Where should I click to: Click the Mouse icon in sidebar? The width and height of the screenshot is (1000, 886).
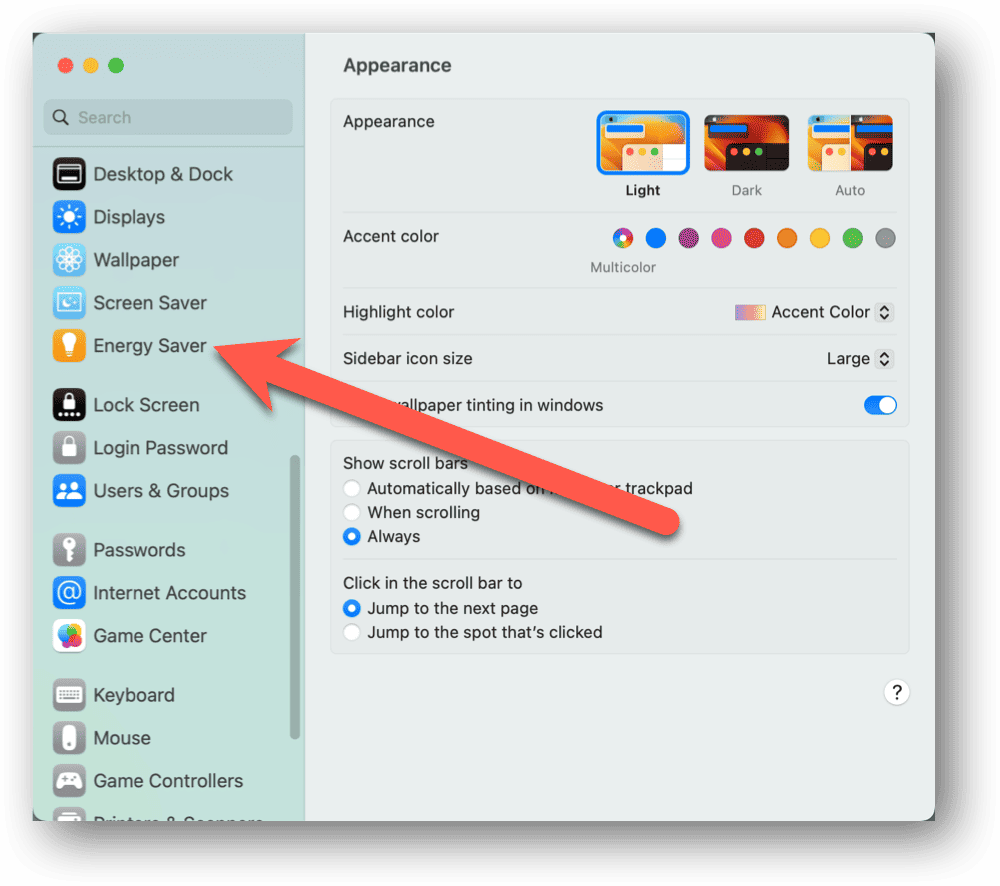(x=69, y=737)
